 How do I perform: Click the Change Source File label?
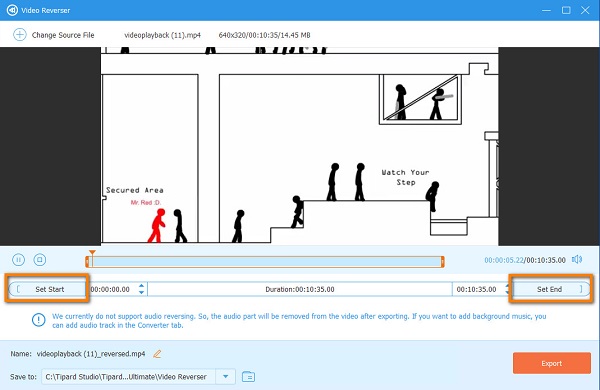pyautogui.click(x=63, y=35)
